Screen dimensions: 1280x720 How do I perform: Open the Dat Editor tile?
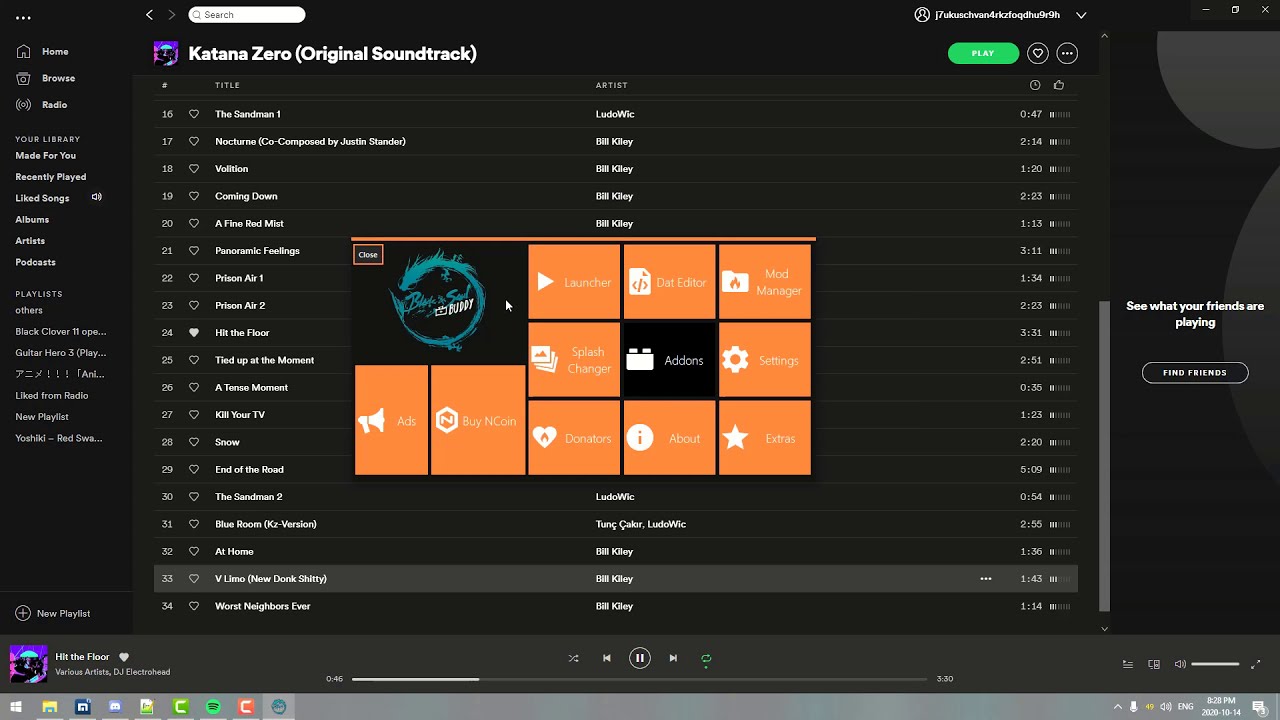tap(669, 282)
